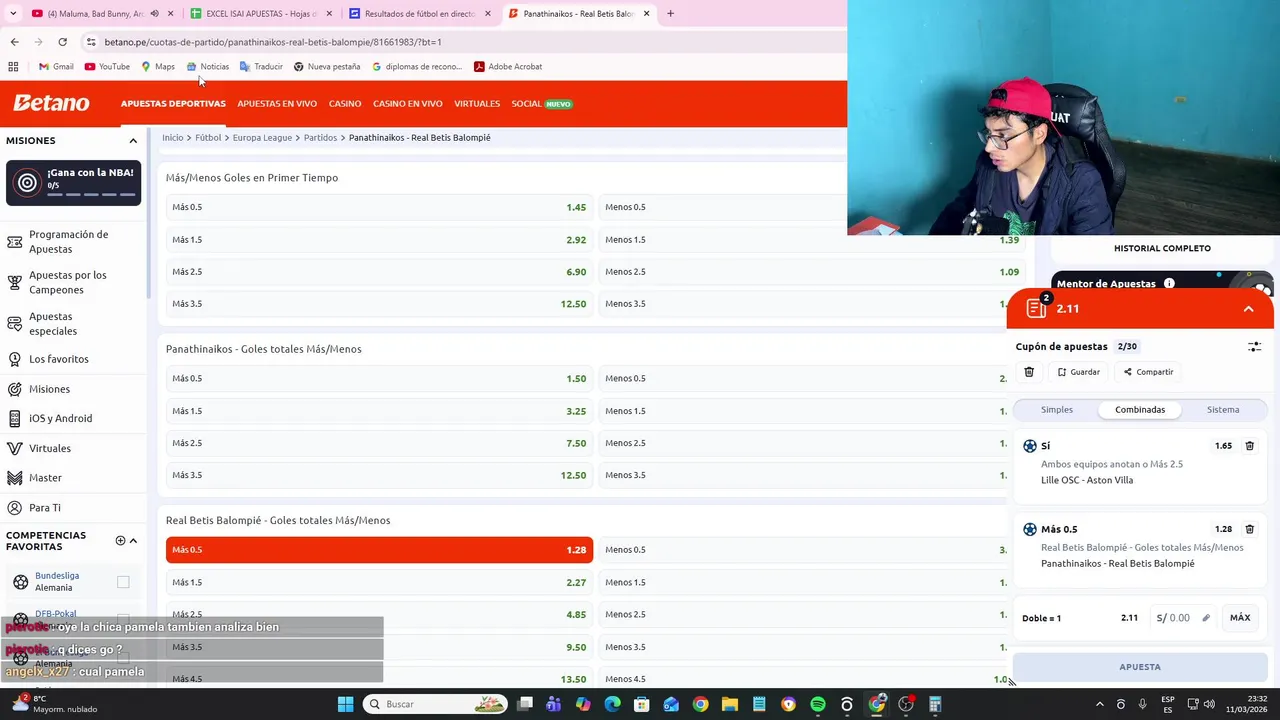This screenshot has width=1280, height=720.
Task: Select Panathinaikos Más 0.5 at 1.50
Action: pos(379,379)
